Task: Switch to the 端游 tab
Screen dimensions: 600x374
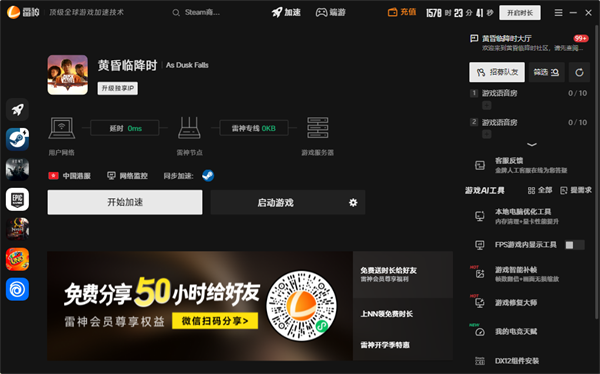Action: [331, 13]
